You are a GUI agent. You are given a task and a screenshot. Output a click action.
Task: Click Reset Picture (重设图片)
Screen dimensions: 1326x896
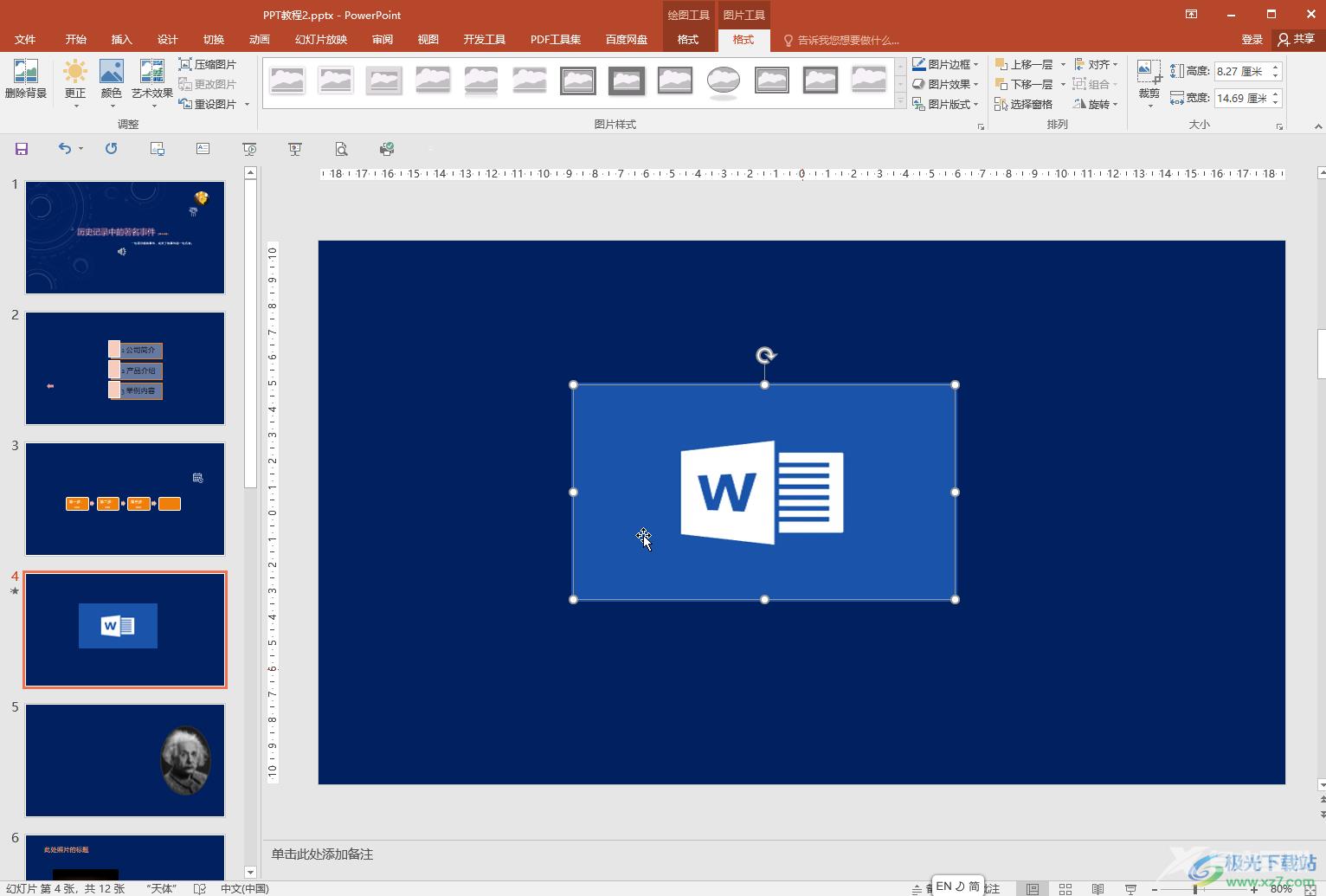pyautogui.click(x=207, y=104)
